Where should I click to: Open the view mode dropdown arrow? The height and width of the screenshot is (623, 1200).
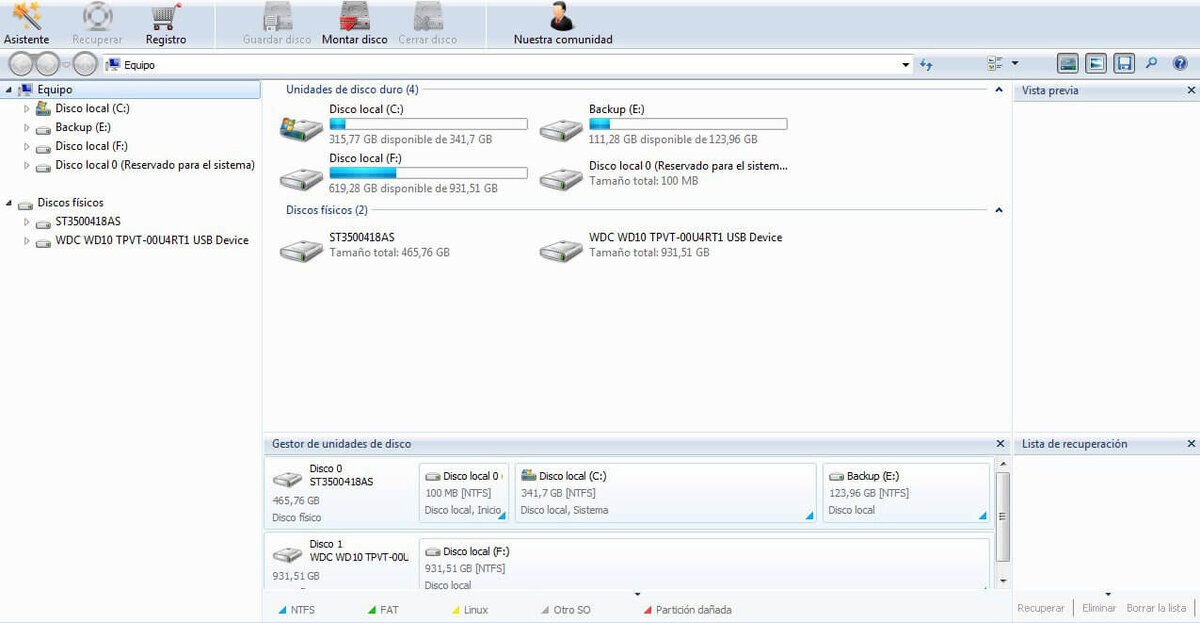tap(1015, 64)
